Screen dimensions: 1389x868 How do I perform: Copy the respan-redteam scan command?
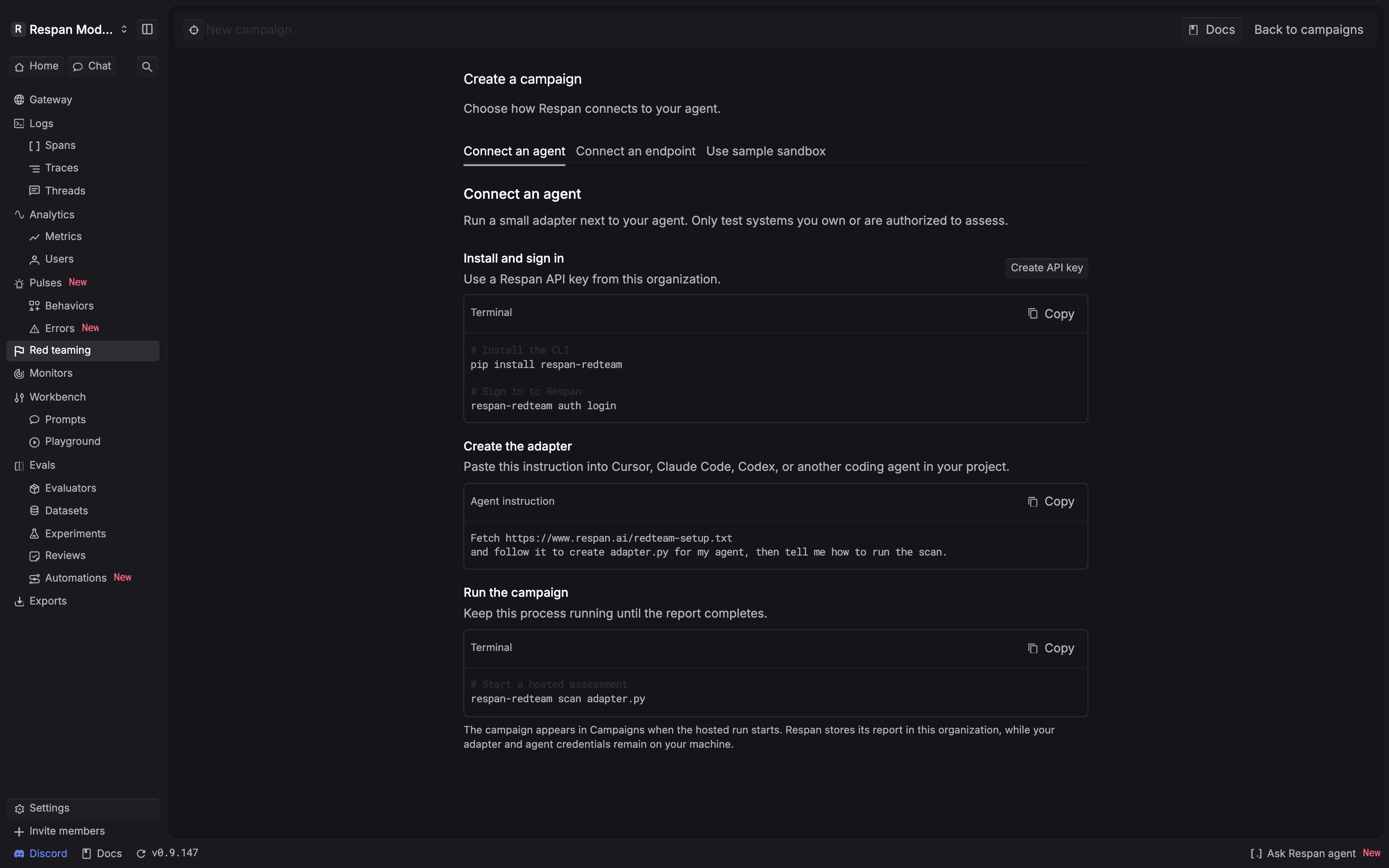click(x=1051, y=648)
